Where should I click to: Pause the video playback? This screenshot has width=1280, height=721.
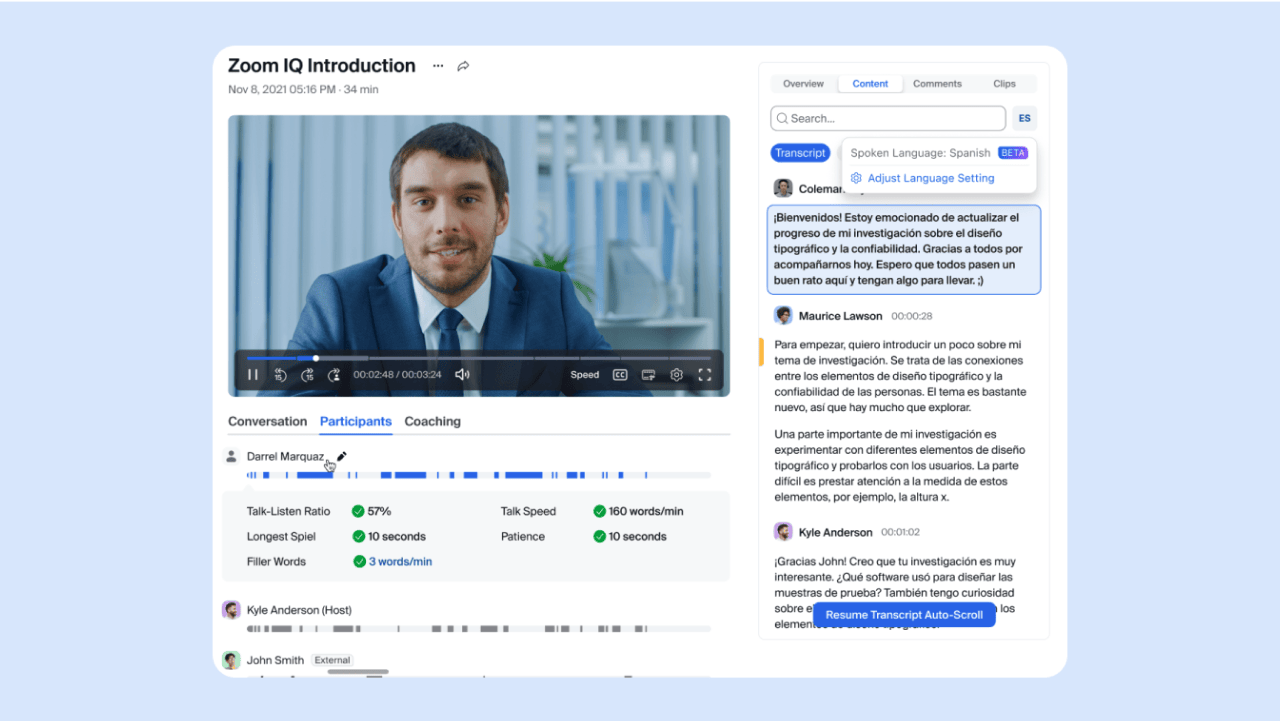pyautogui.click(x=252, y=374)
